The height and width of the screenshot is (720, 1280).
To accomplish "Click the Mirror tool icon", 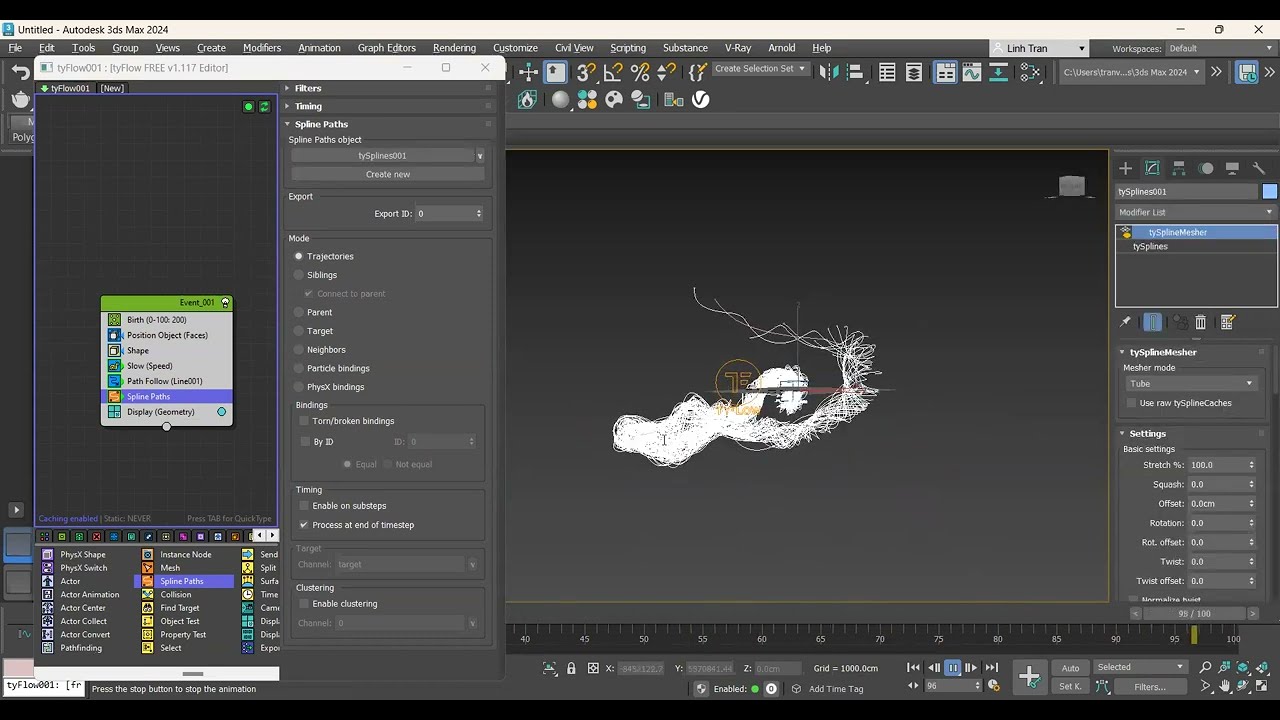I will point(829,72).
